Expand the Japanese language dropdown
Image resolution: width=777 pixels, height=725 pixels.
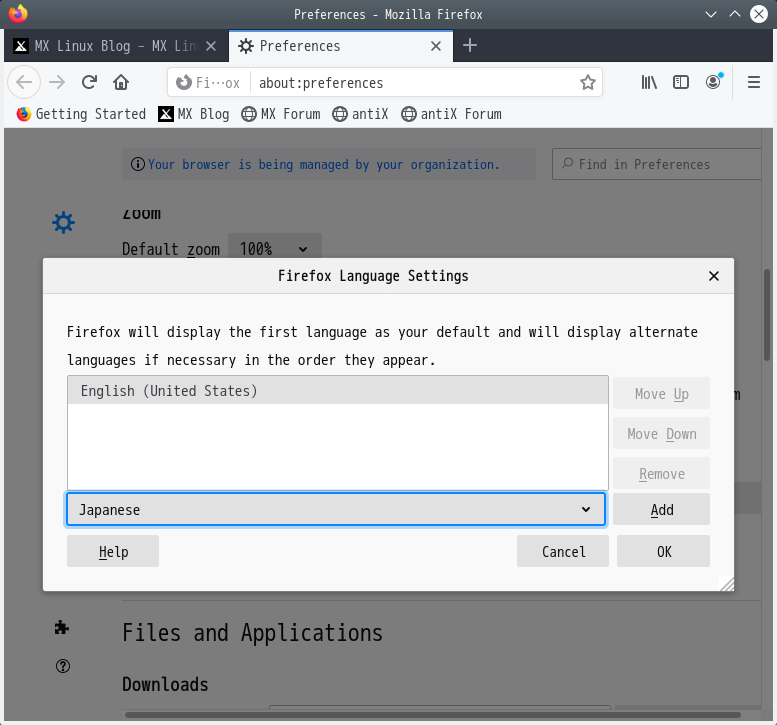[x=336, y=509]
